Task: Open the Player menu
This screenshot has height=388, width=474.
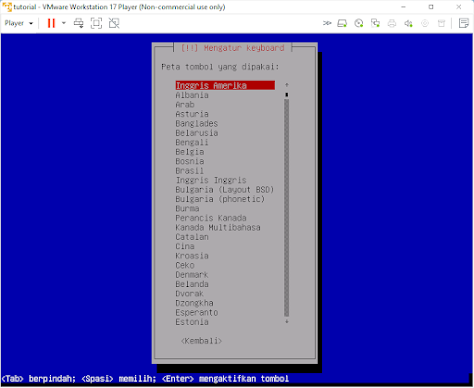Action: pos(19,23)
